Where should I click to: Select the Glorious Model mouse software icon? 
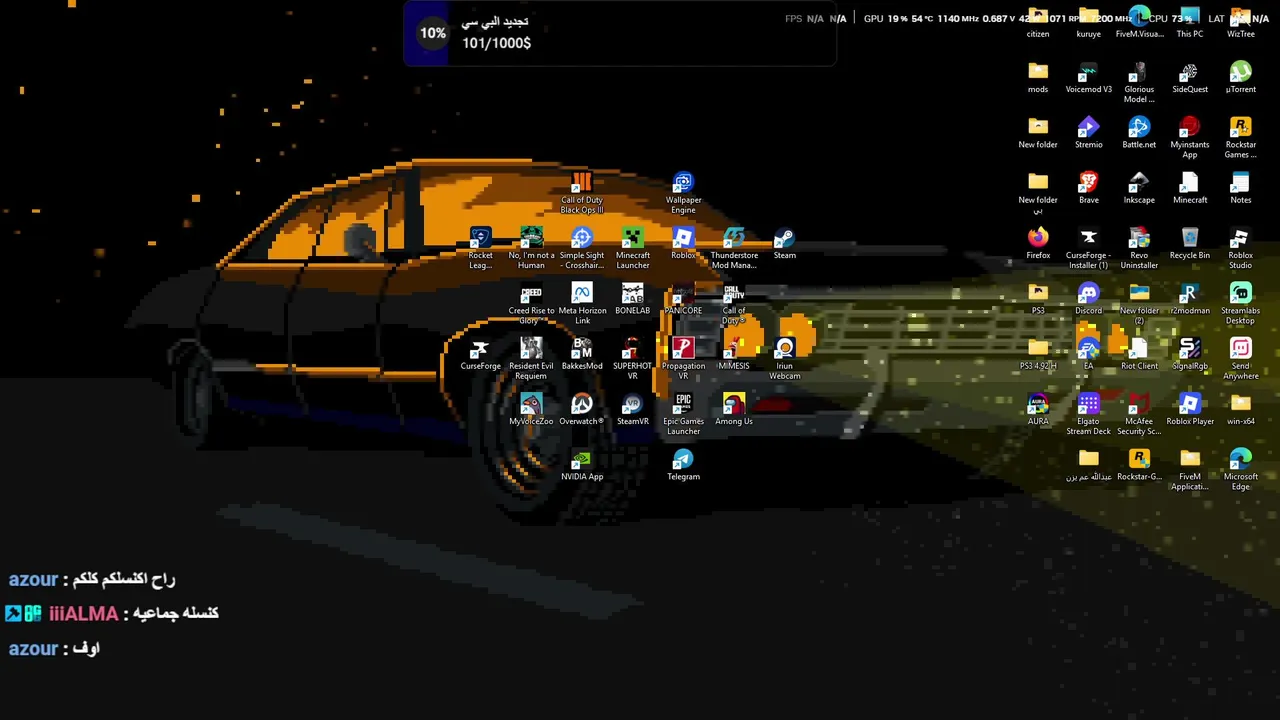point(1139,82)
